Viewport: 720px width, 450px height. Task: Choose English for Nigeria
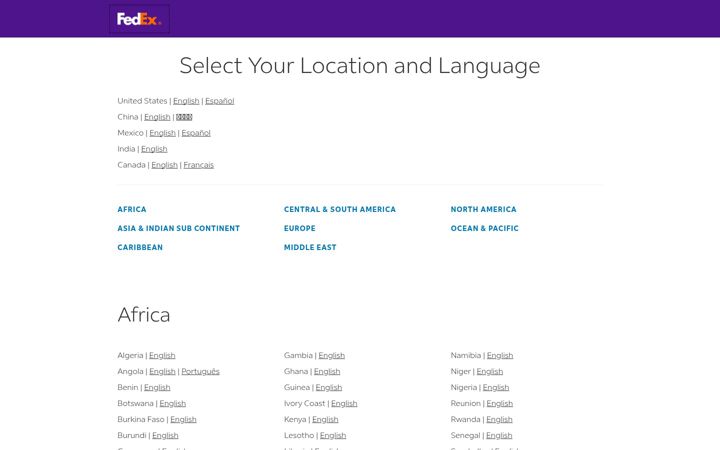(x=496, y=388)
